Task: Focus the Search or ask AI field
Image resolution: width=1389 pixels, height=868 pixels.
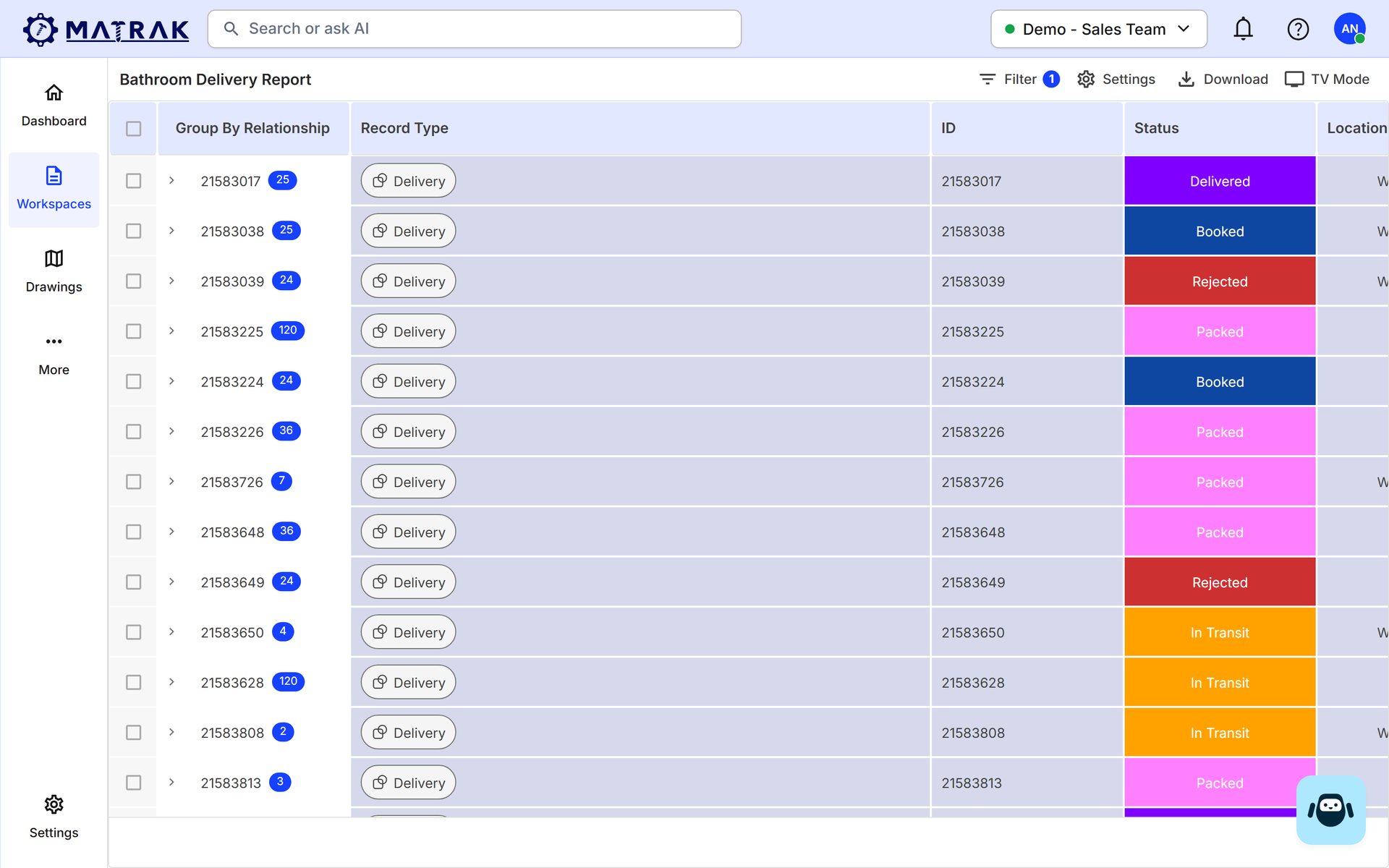Action: tap(475, 29)
